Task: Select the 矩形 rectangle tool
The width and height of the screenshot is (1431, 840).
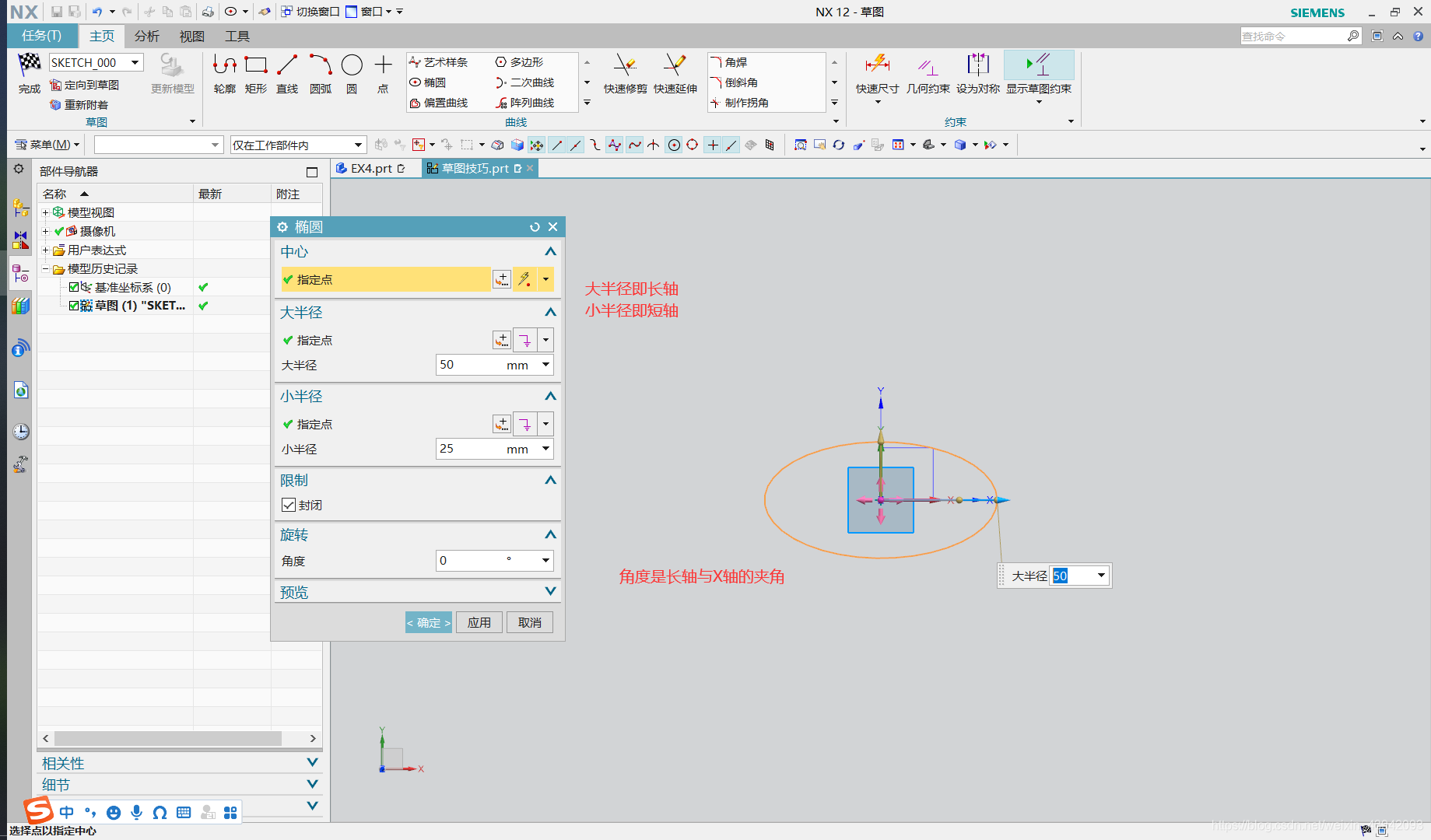Action: (x=256, y=75)
